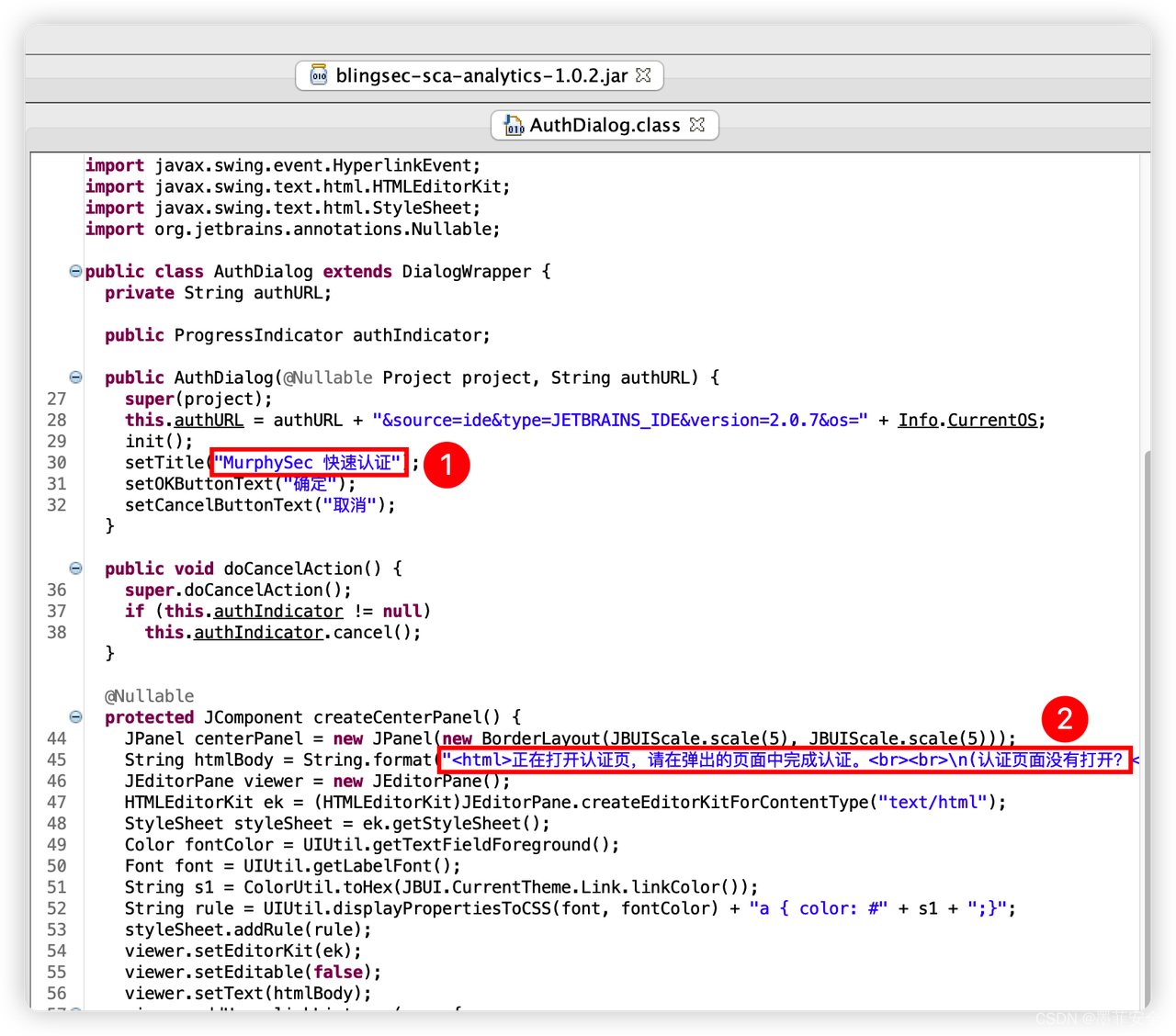1176x1036 pixels.
Task: Click line number 52 in the gutter
Action: click(x=57, y=908)
